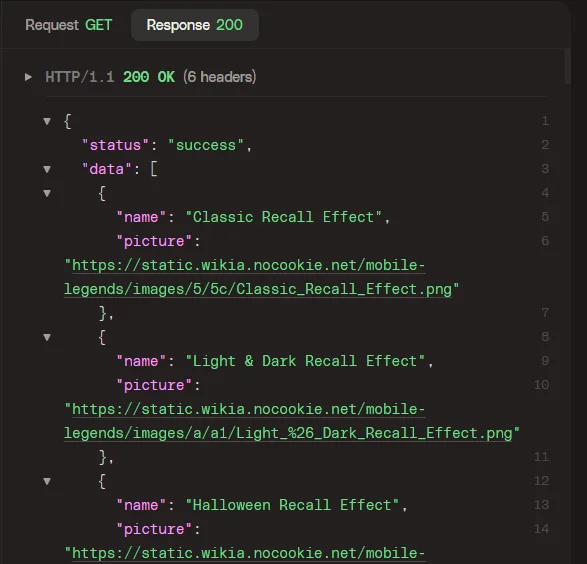Expand the HTTP/1.1 200 OK headers
The image size is (587, 564).
click(x=28, y=77)
